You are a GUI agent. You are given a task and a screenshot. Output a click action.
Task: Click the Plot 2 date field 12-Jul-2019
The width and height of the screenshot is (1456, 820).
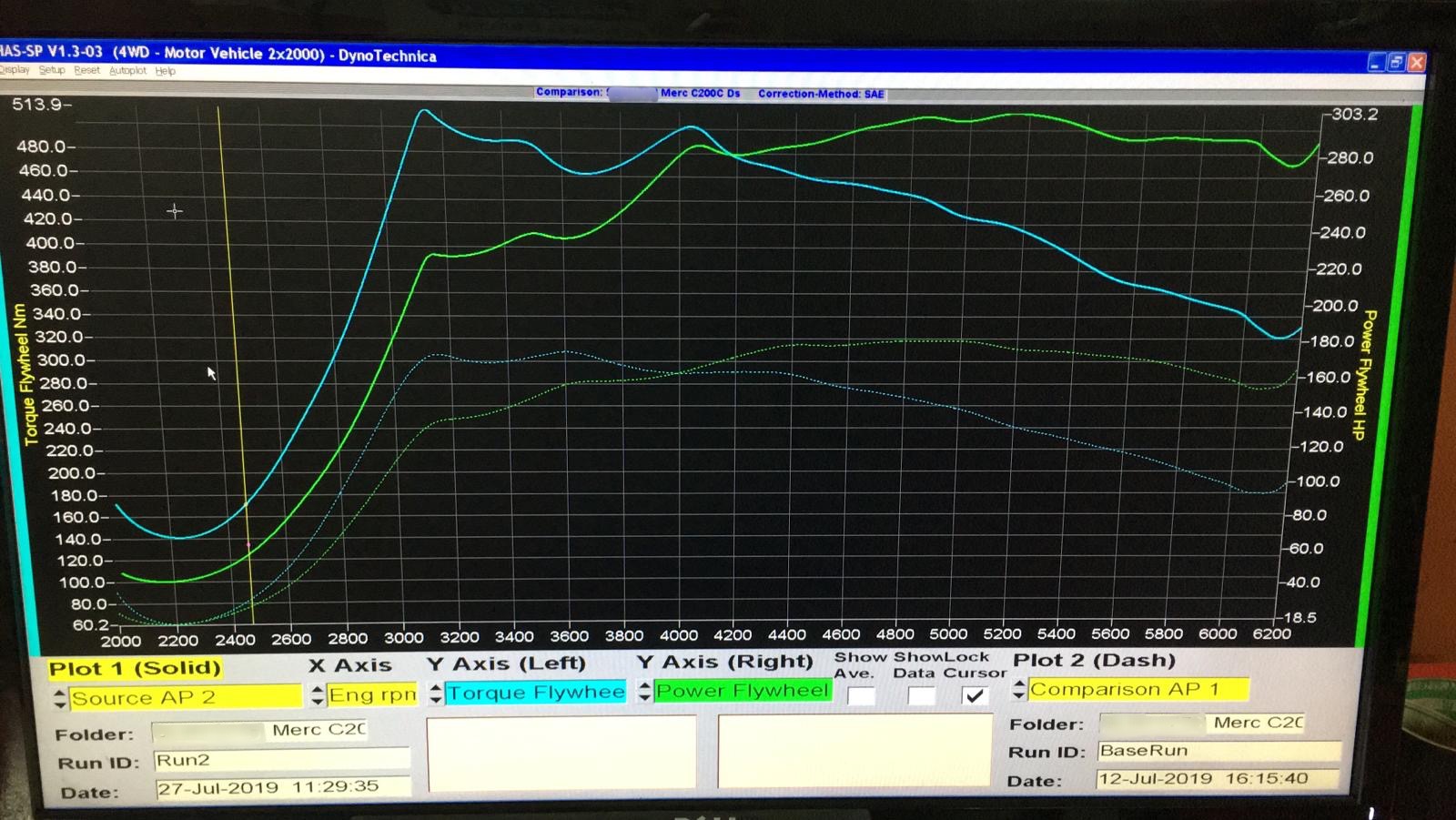(x=1218, y=779)
